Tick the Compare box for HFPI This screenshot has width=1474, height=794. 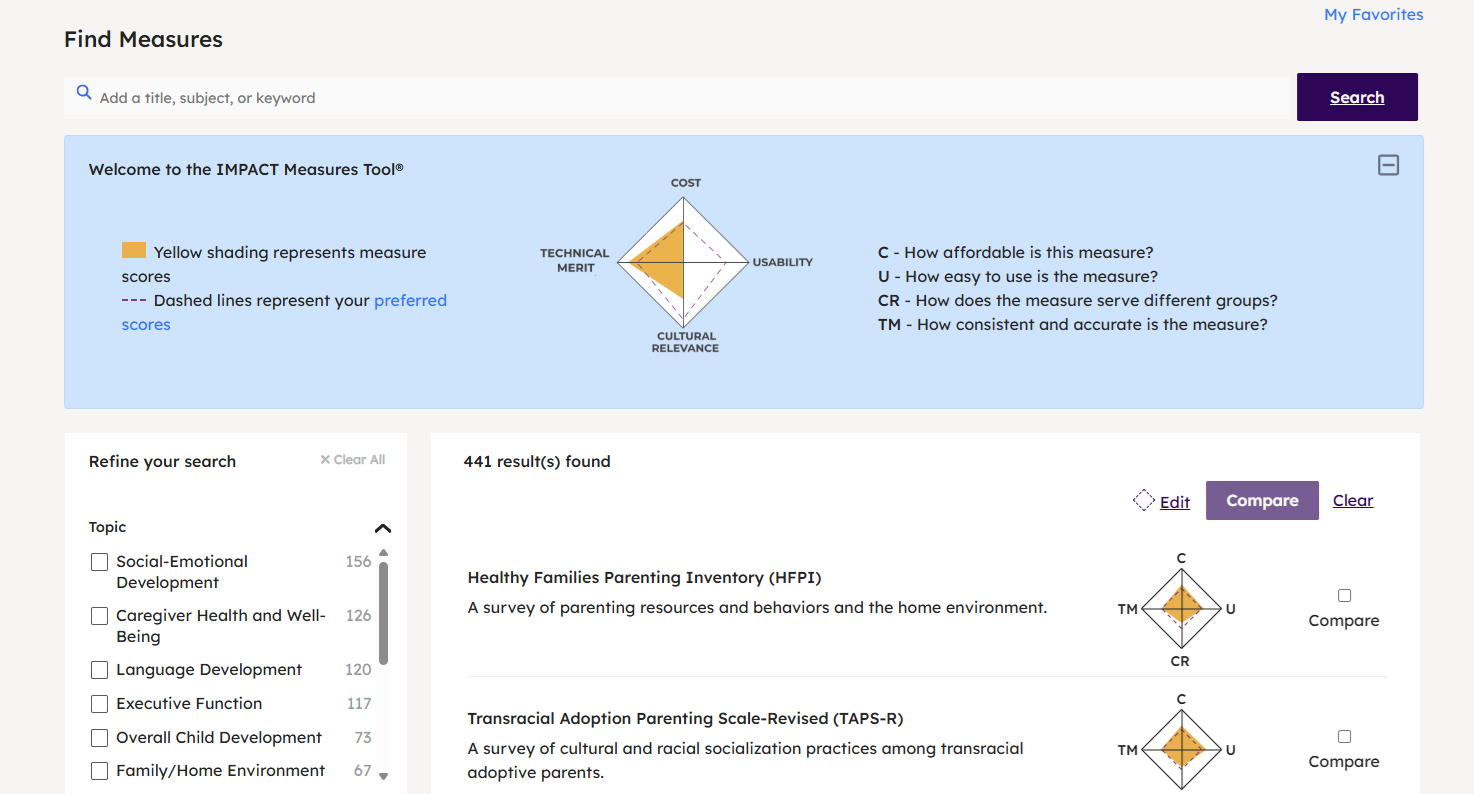[x=1344, y=596]
